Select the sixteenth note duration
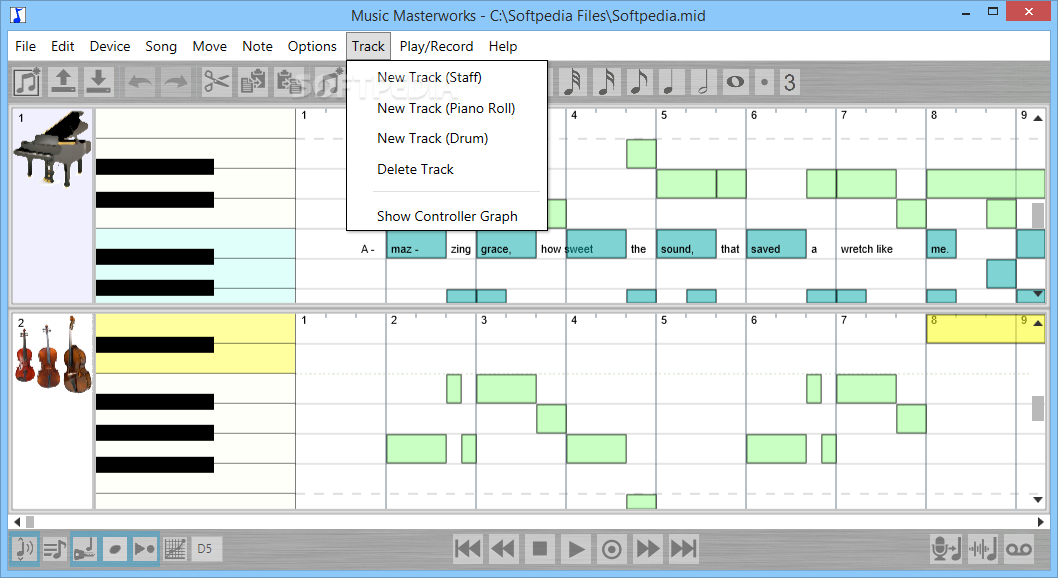 point(605,82)
